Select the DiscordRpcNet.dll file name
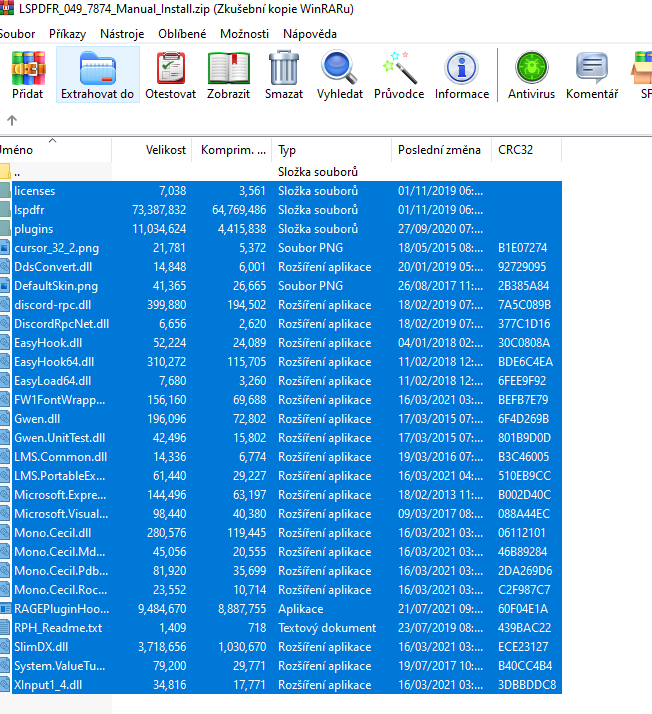The height and width of the screenshot is (714, 652). (x=61, y=324)
